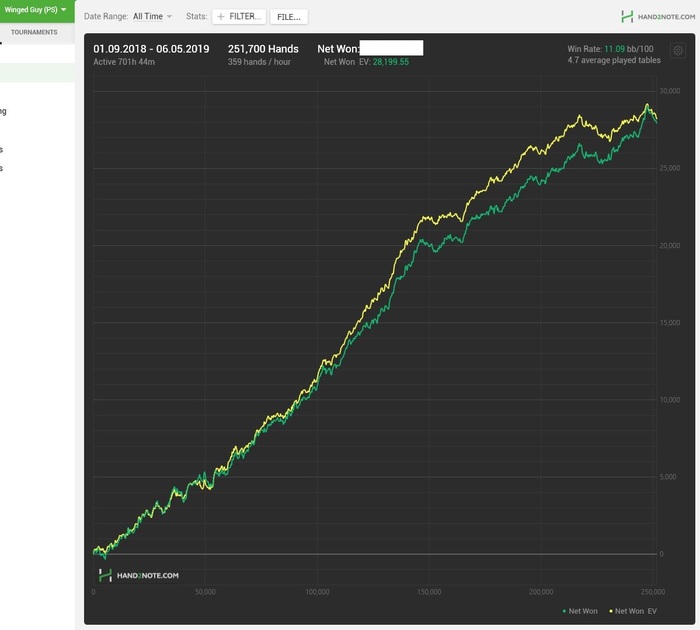This screenshot has width=700, height=630.
Task: Click the 01.09.2018 - 06.05.2019 date text
Action: [151, 49]
